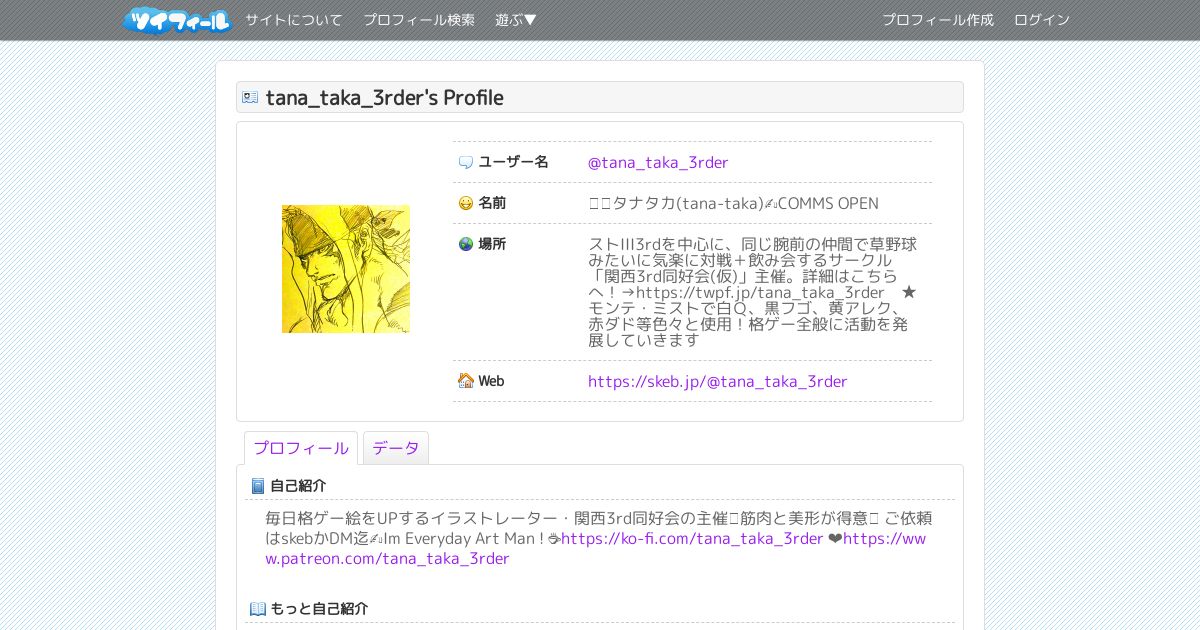Click the globe icon beside 場所
The image size is (1200, 630).
(466, 244)
